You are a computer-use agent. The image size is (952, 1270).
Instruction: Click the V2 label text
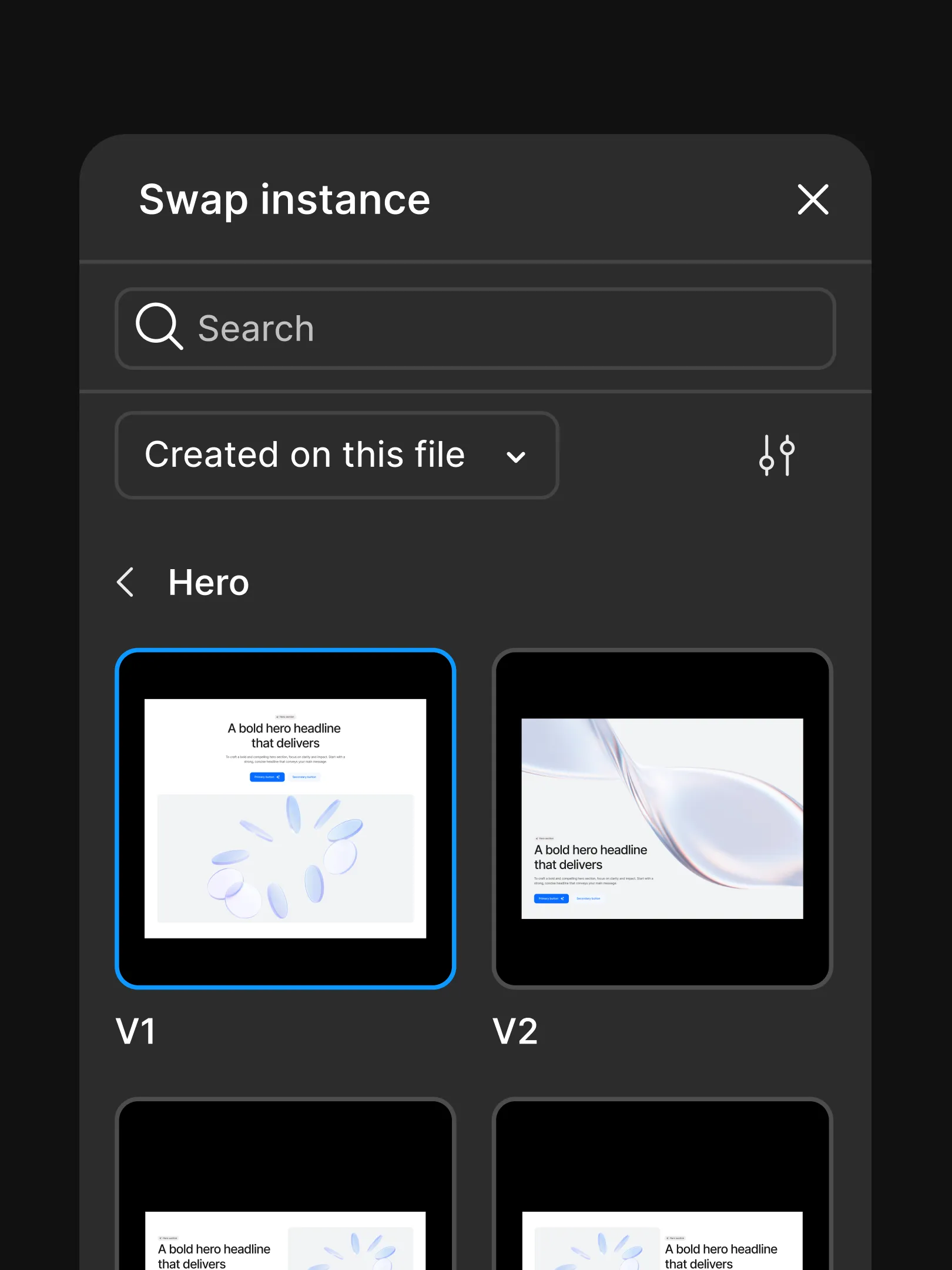coord(515,1031)
